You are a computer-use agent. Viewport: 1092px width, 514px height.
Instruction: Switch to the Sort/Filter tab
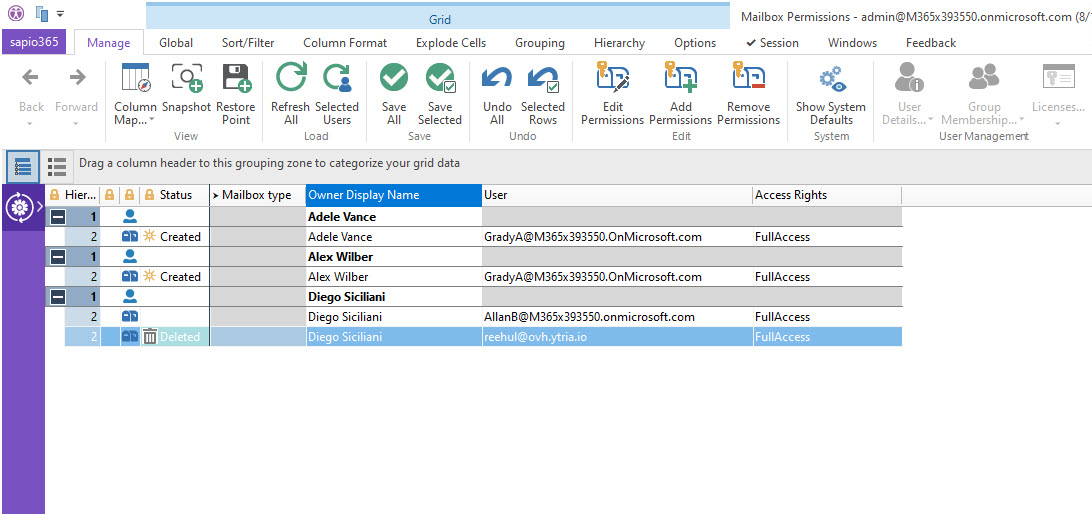[248, 43]
